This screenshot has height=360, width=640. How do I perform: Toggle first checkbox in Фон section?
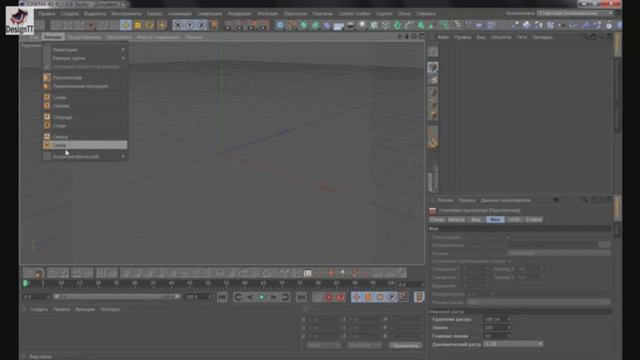point(509,237)
